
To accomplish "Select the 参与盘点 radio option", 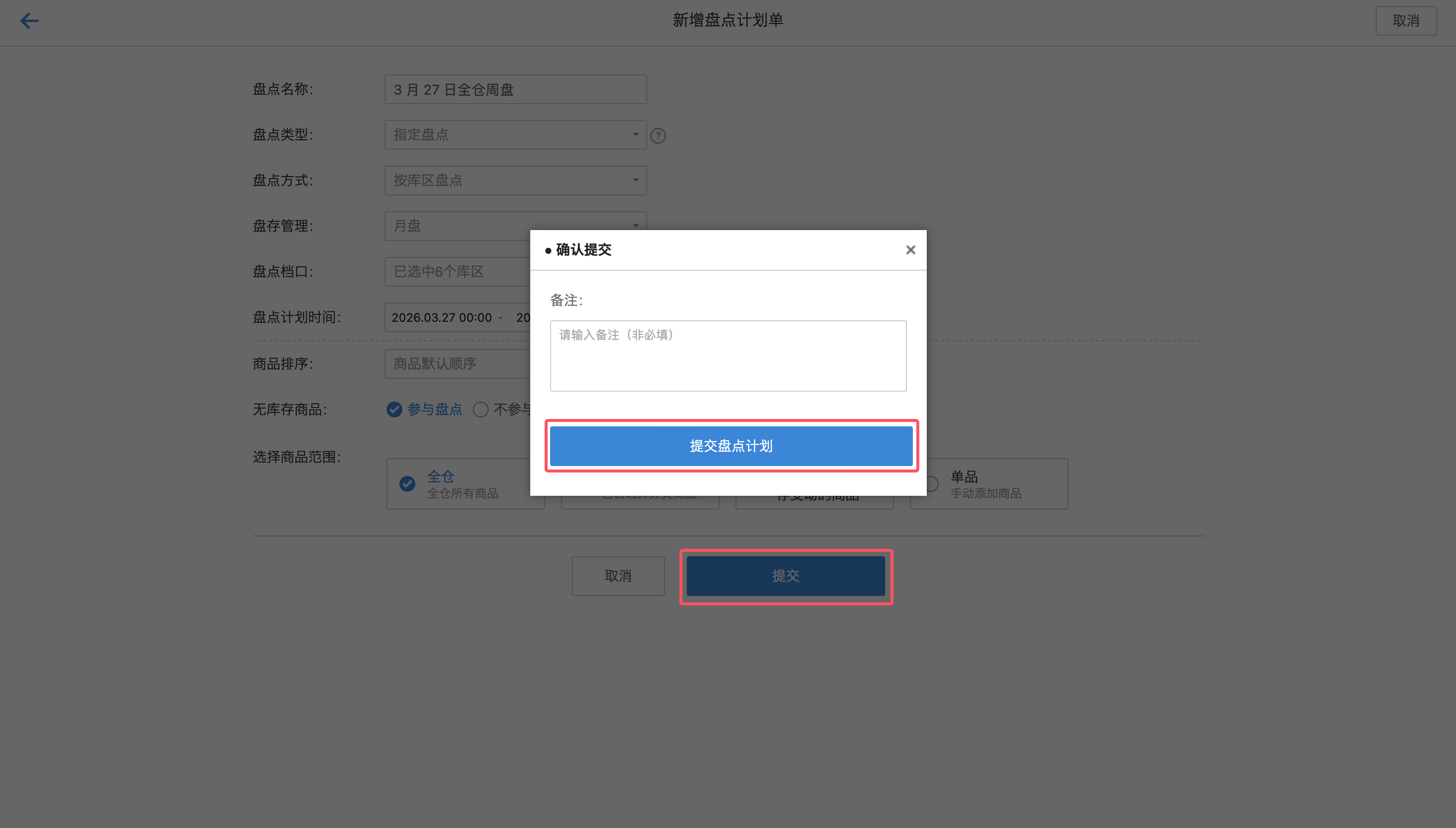I will [x=394, y=410].
